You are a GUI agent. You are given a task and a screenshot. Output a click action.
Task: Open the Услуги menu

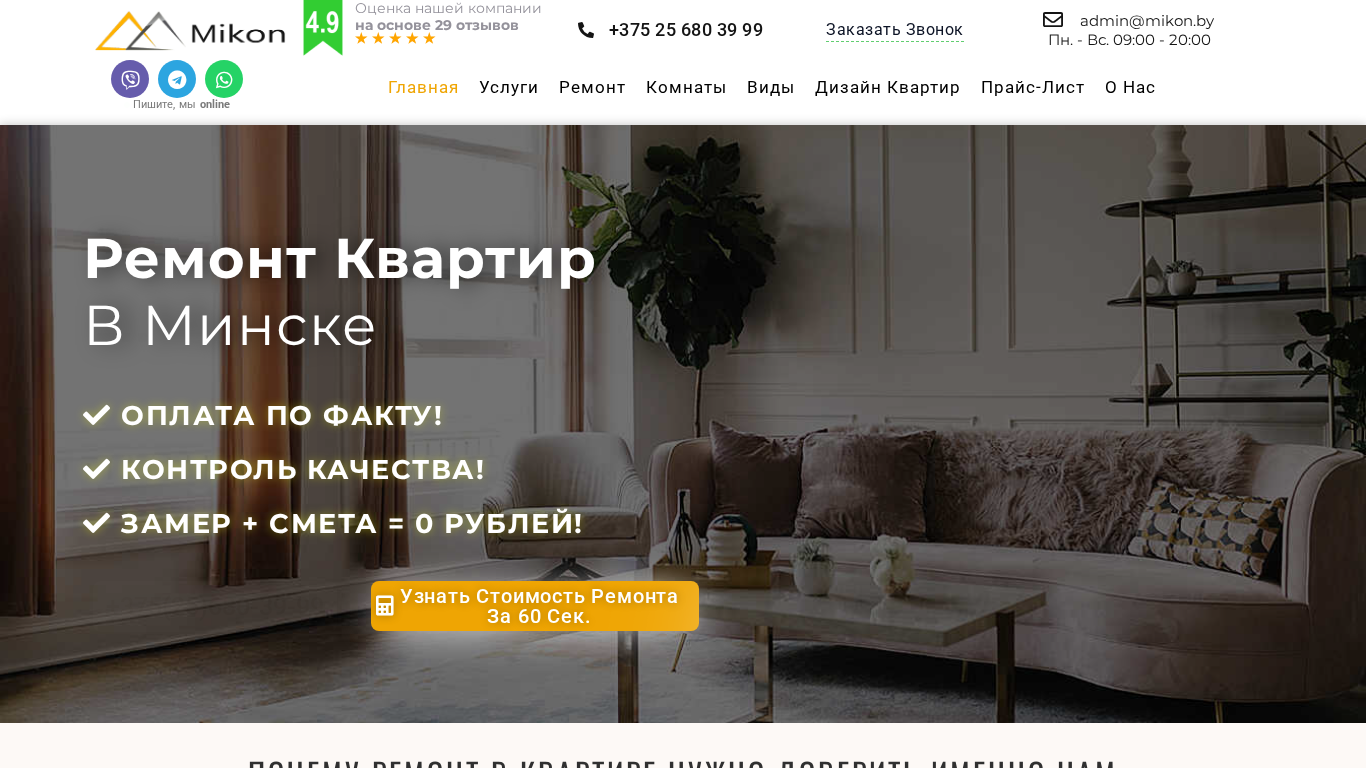509,87
